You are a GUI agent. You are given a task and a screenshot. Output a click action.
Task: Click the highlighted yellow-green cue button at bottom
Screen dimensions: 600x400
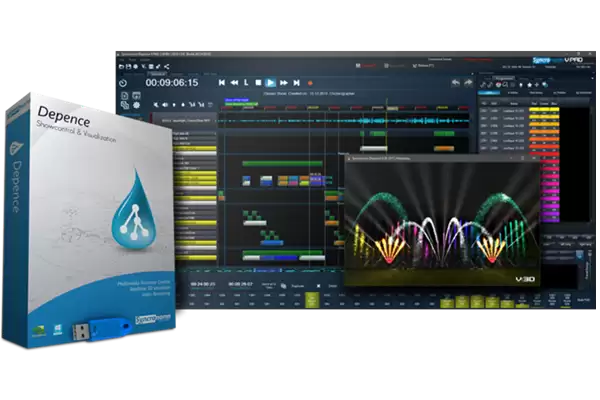312,299
